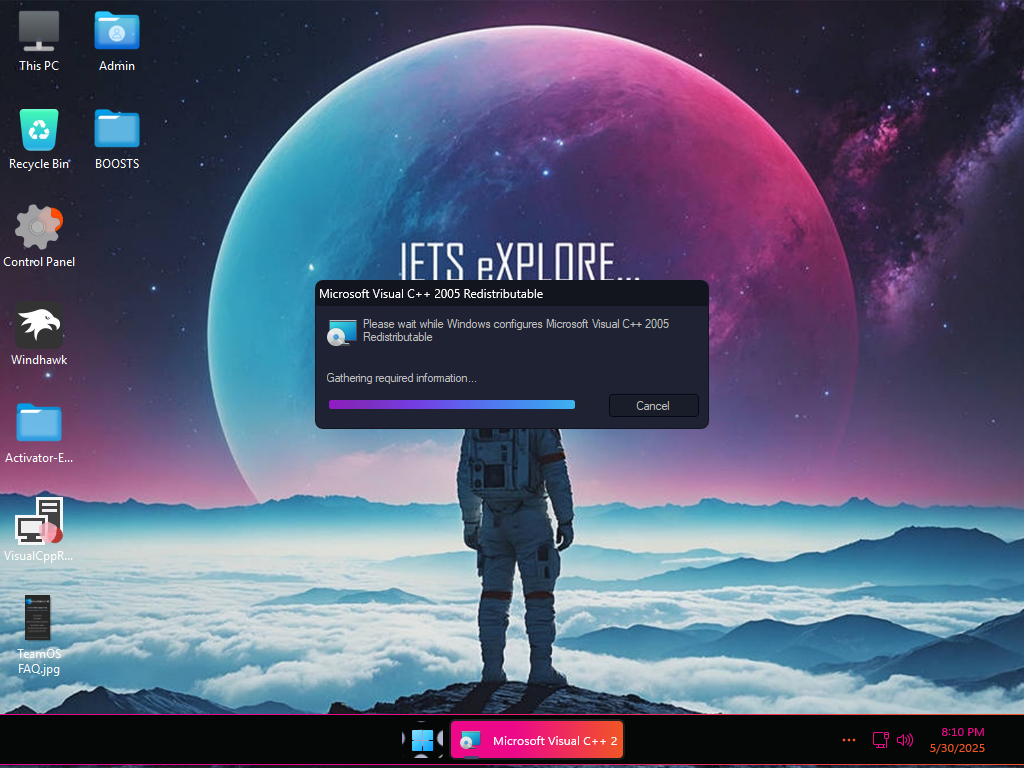This screenshot has width=1024, height=768.
Task: Select the VisualCppR... installer icon
Action: coord(39,520)
